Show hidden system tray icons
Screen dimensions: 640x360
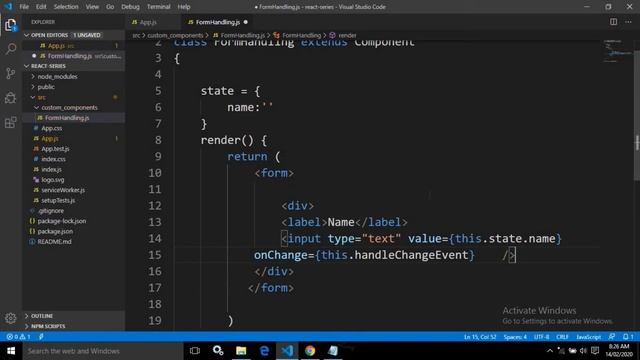click(x=550, y=351)
